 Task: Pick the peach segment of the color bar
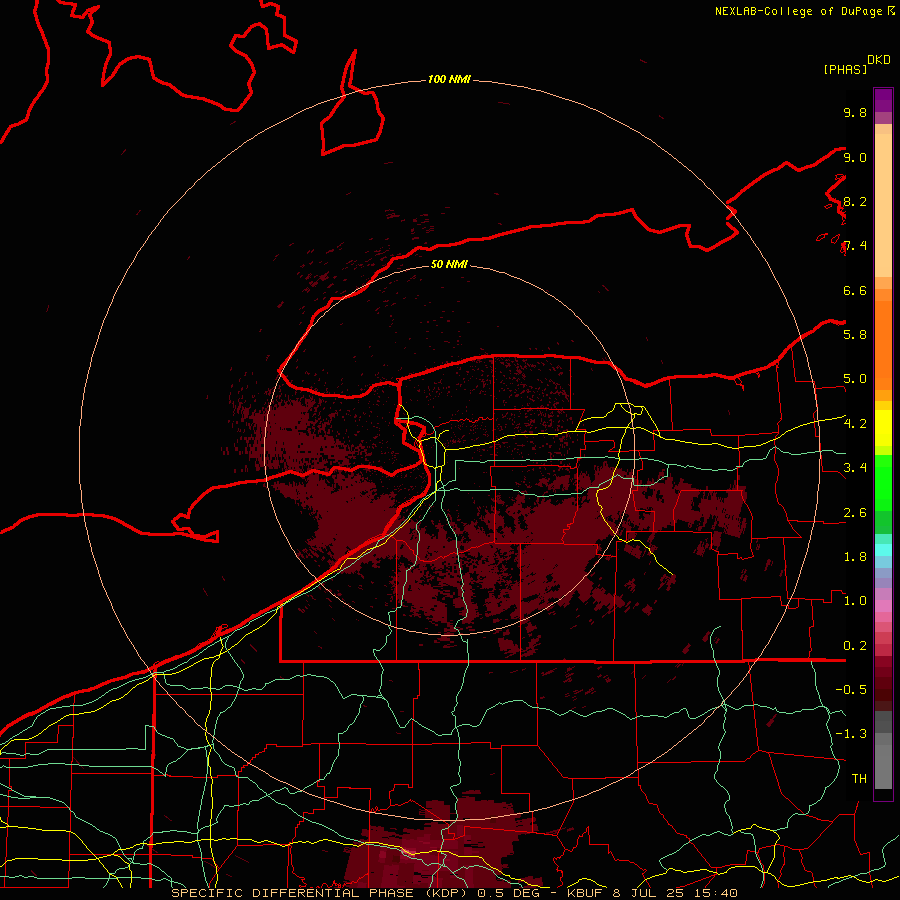(883, 205)
